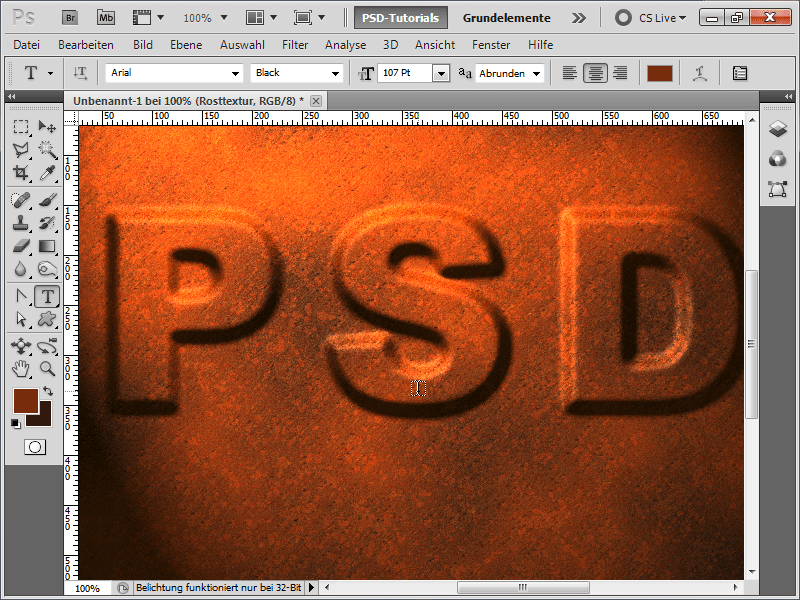Open the Bearbeiten menu
This screenshot has height=600, width=800.
tap(86, 45)
